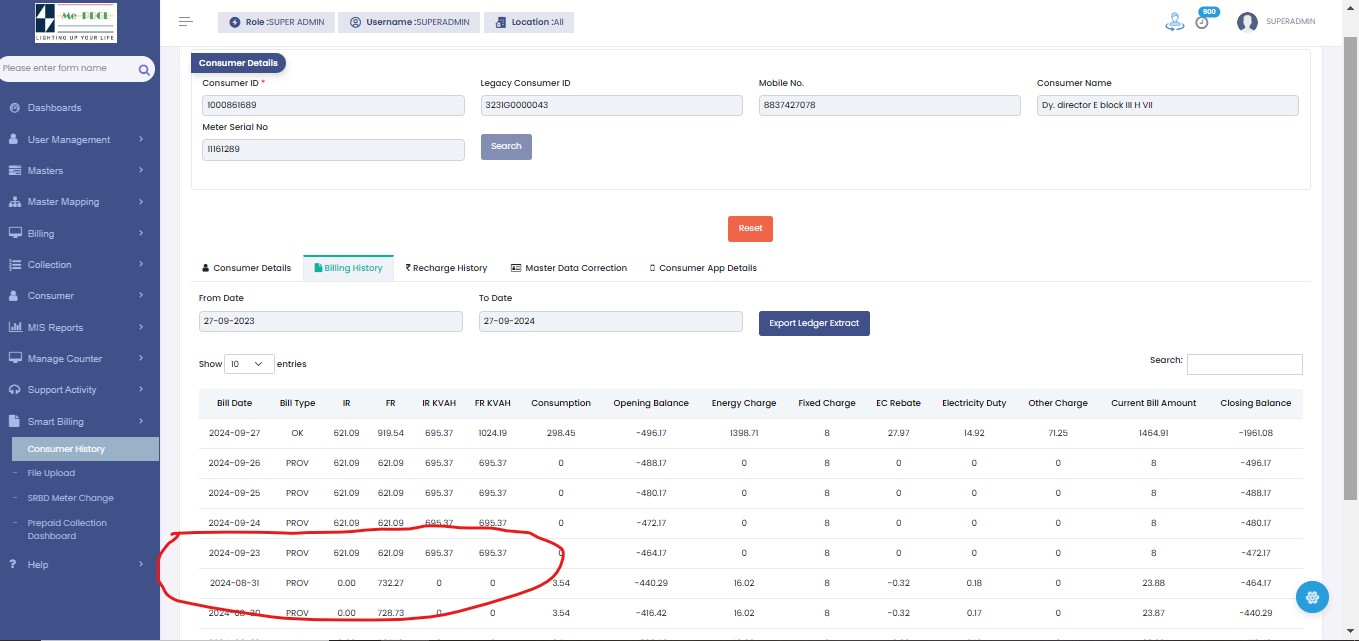
Task: Collapse the Smart Billing menu chevron
Action: tap(141, 421)
